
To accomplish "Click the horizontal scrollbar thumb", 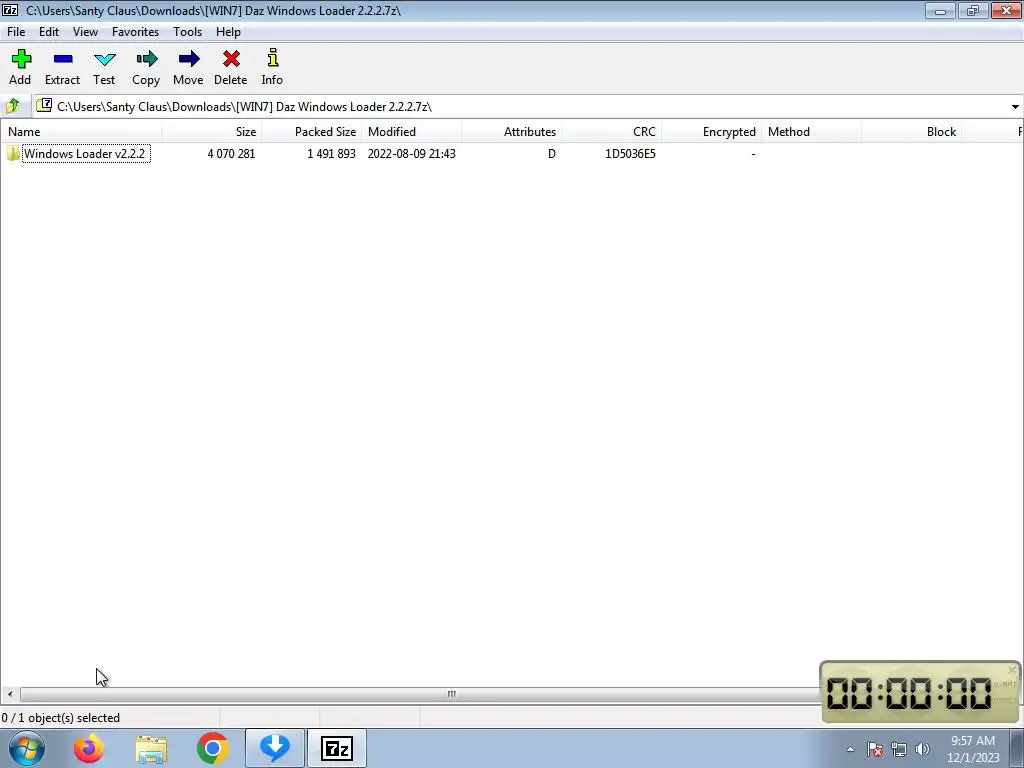I will coord(451,694).
